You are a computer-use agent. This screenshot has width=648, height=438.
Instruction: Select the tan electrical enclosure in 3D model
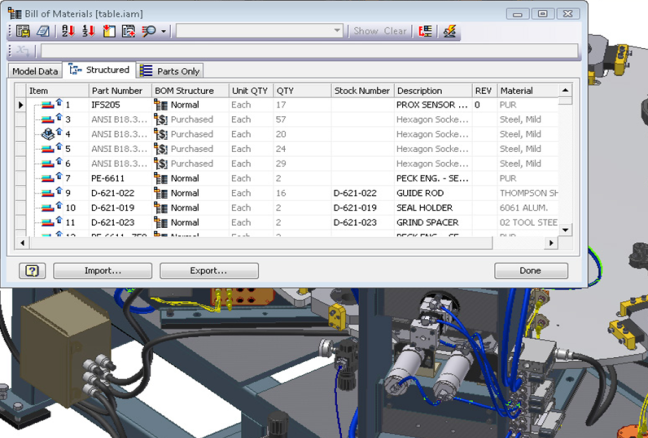65,347
